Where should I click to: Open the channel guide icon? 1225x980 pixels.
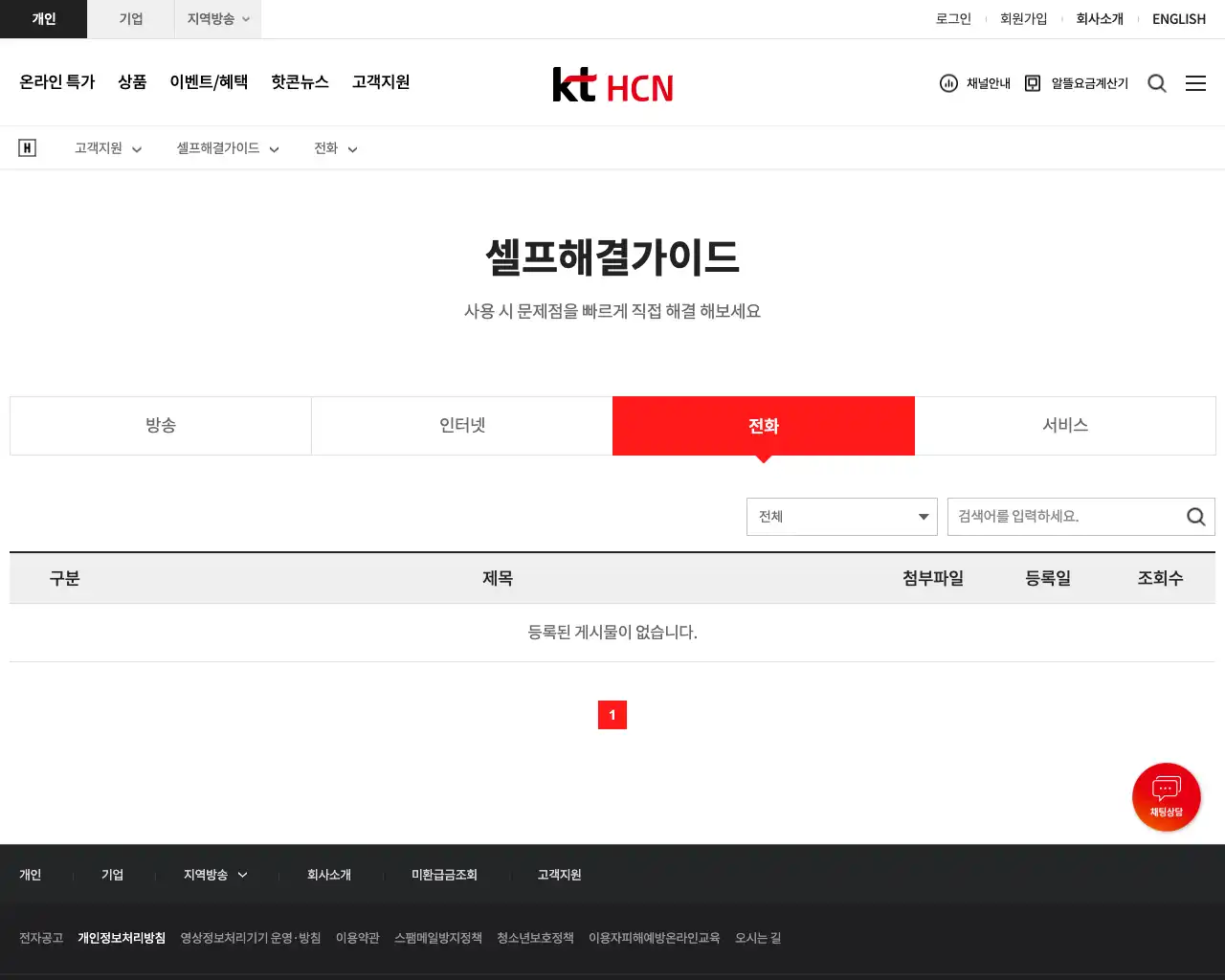(948, 83)
